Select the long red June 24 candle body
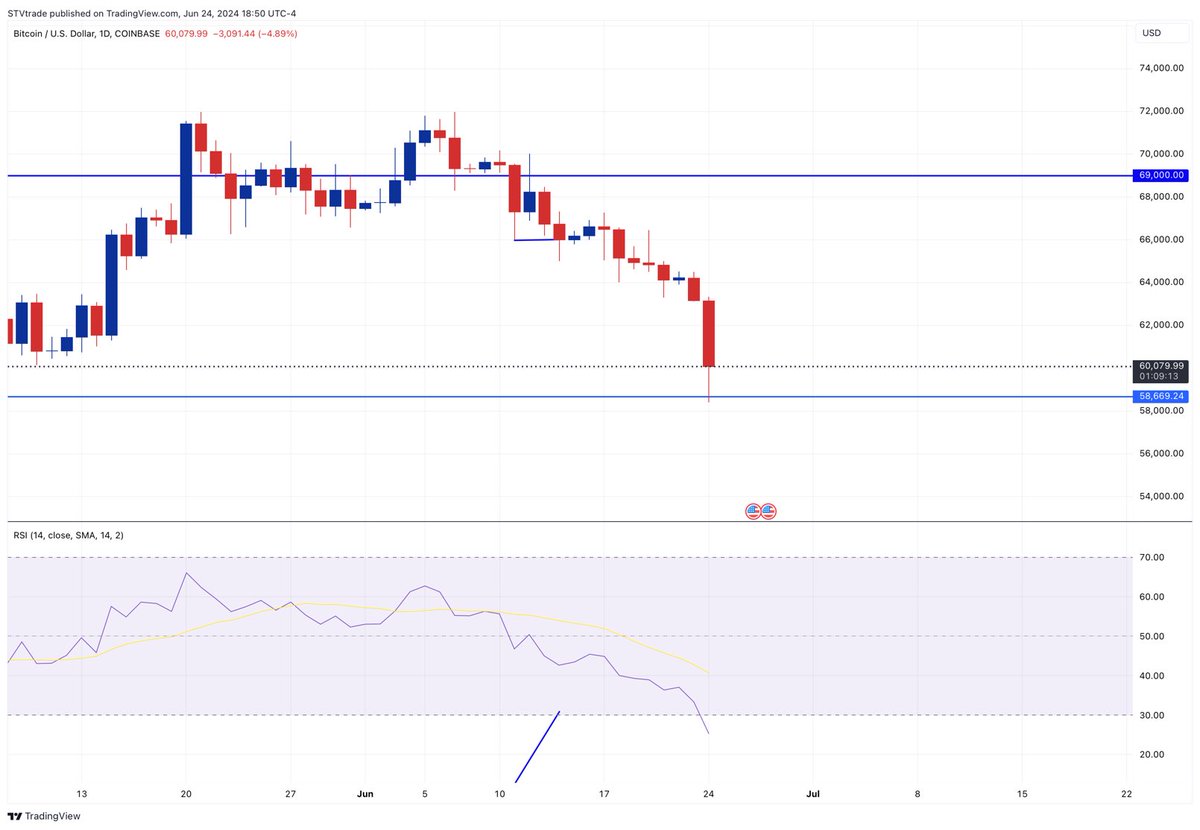 point(709,333)
